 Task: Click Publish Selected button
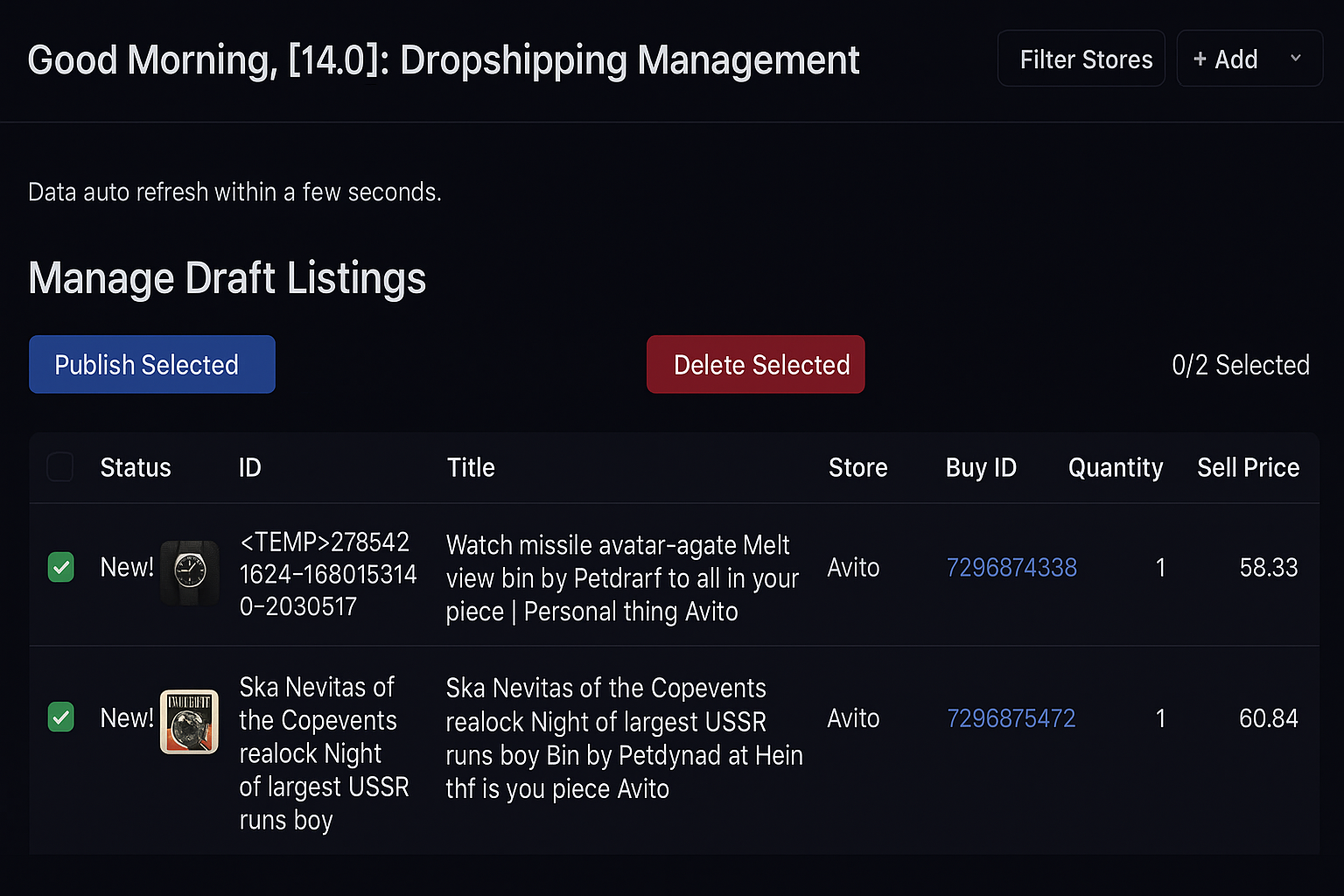[x=152, y=365]
